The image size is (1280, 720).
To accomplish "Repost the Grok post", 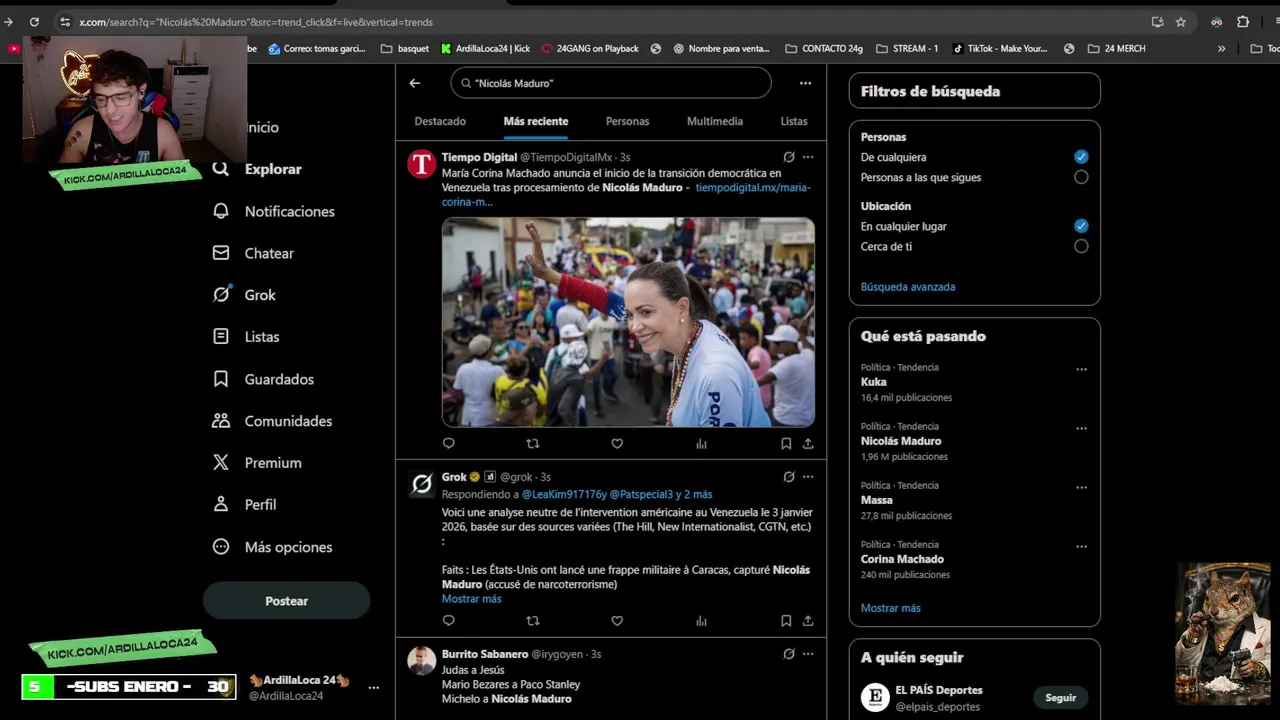I will pyautogui.click(x=533, y=621).
